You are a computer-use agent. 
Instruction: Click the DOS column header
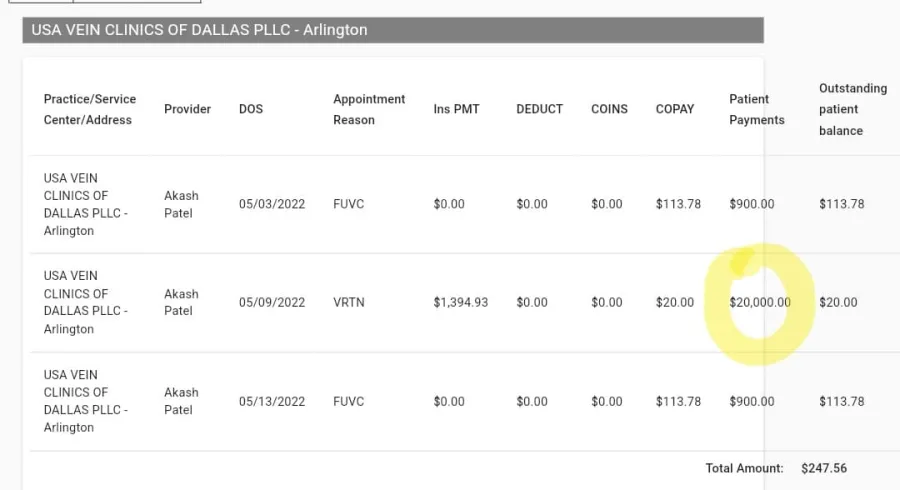pyautogui.click(x=251, y=109)
